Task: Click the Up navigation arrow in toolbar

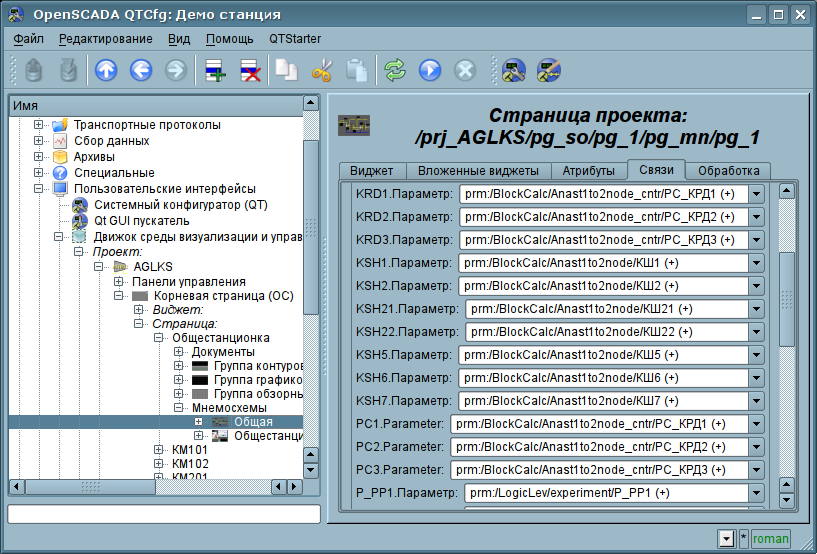Action: (106, 70)
